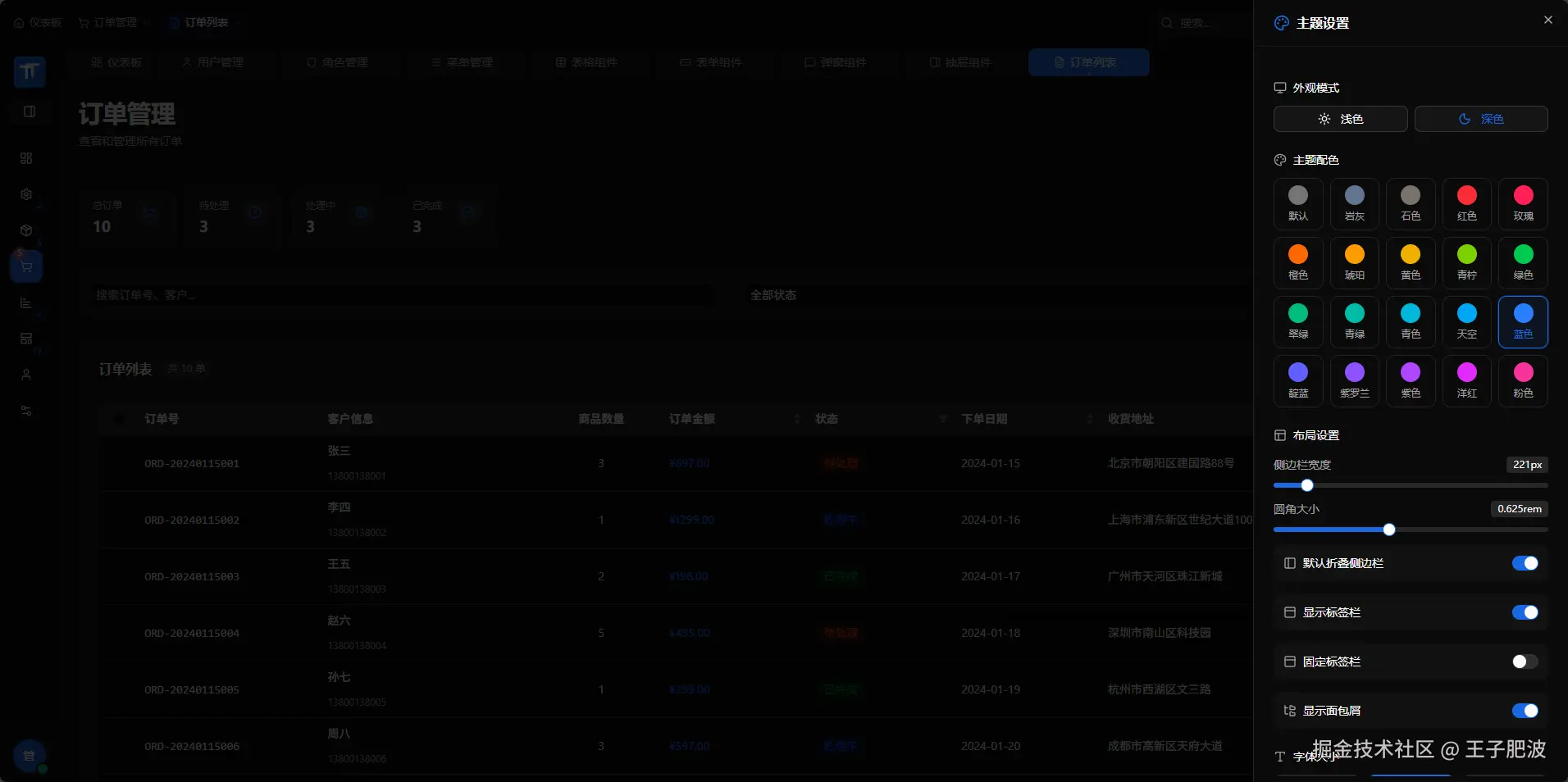
Task: Click the check icon in the 已完成 card
Action: [x=468, y=213]
